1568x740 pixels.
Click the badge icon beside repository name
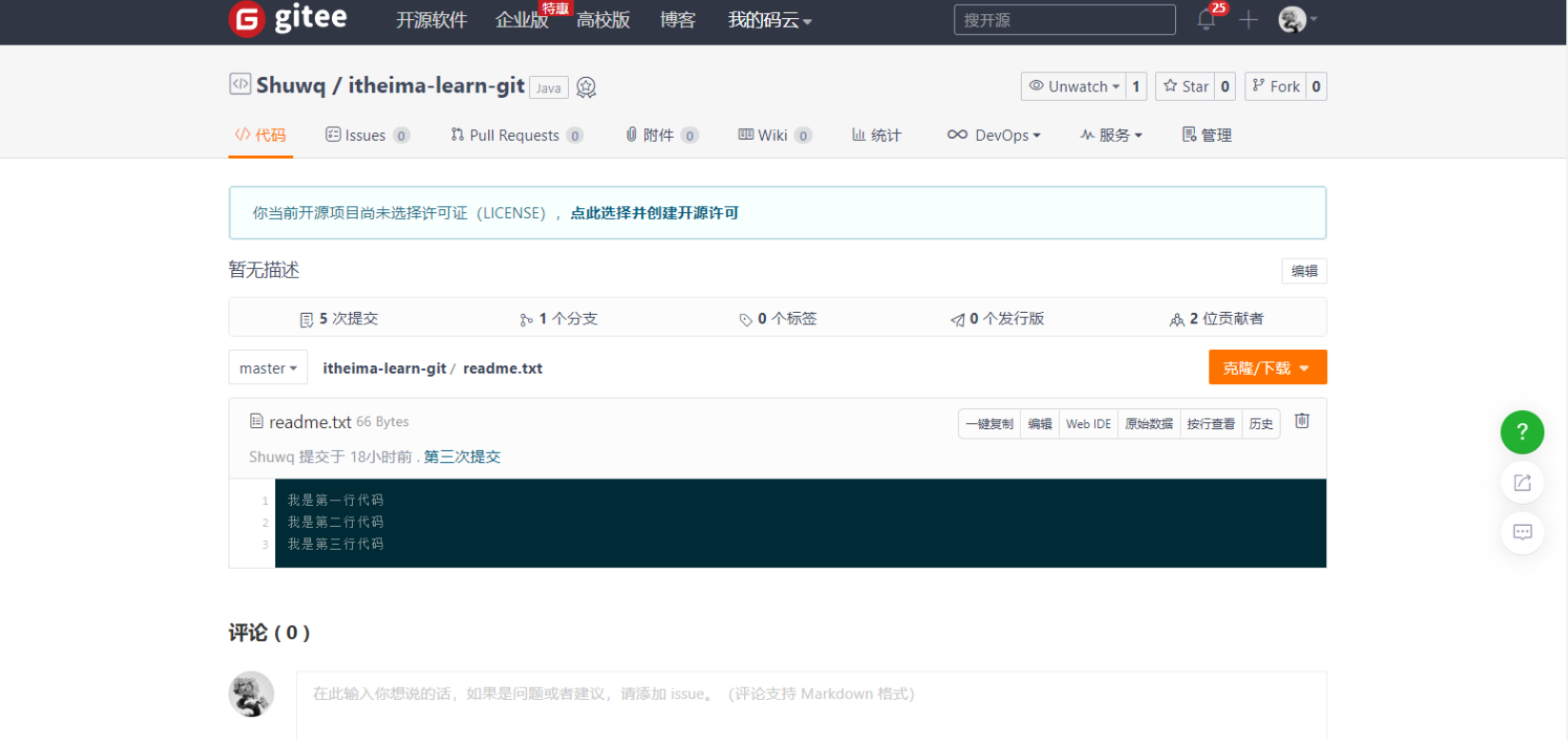point(586,88)
